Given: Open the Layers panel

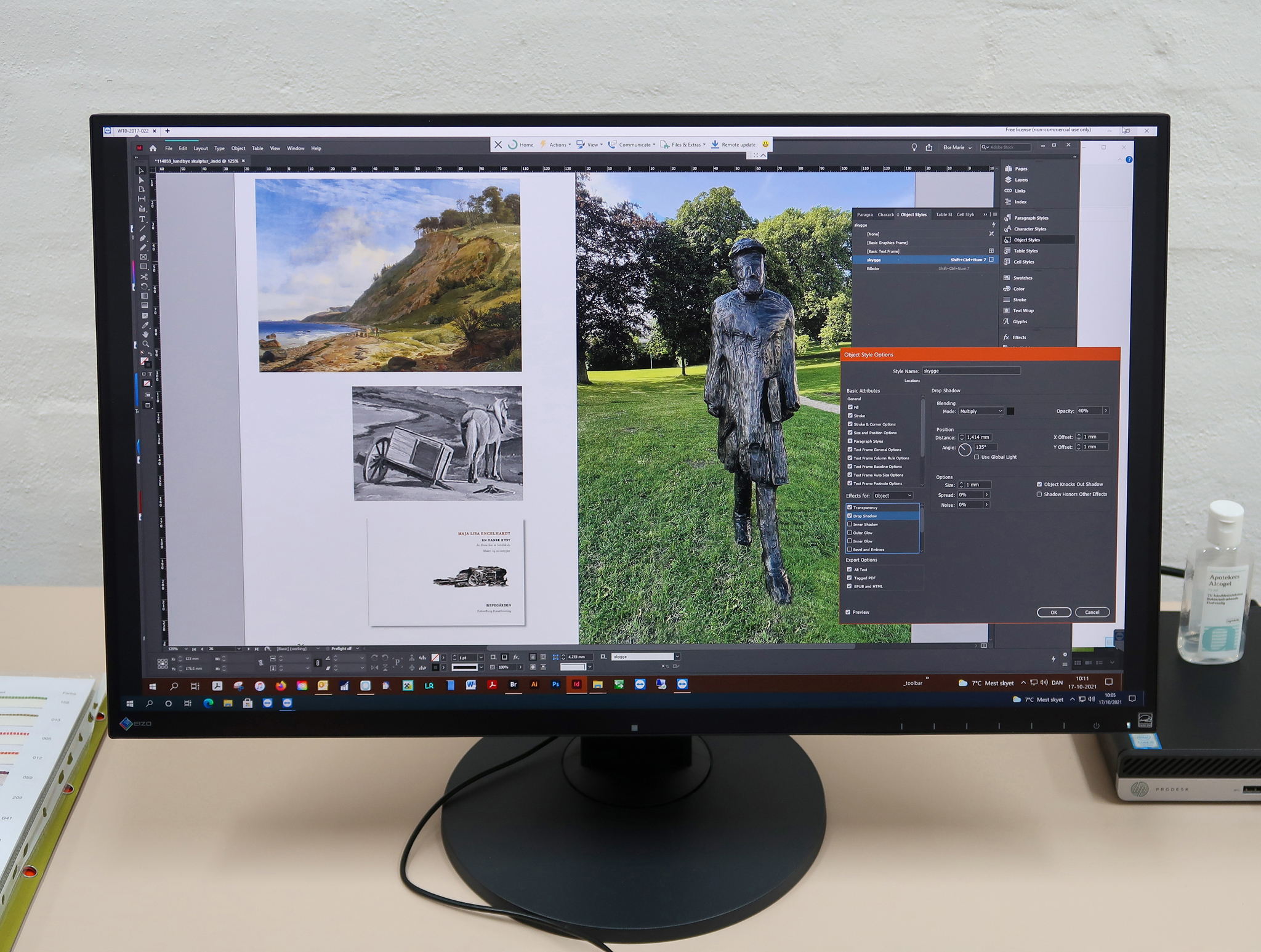Looking at the screenshot, I should coord(1016,180).
